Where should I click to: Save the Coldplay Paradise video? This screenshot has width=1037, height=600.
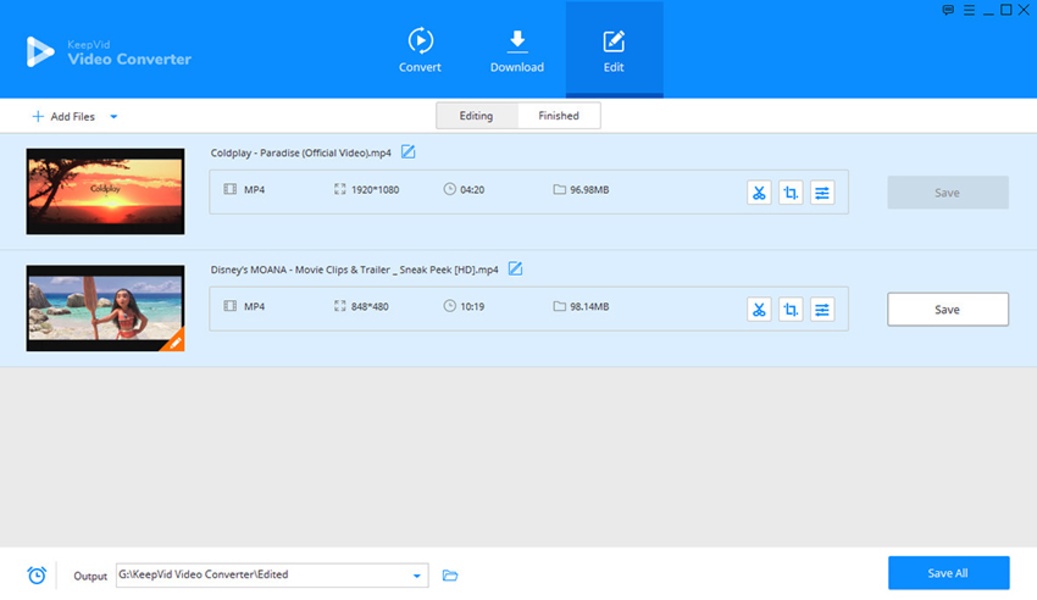tap(948, 193)
